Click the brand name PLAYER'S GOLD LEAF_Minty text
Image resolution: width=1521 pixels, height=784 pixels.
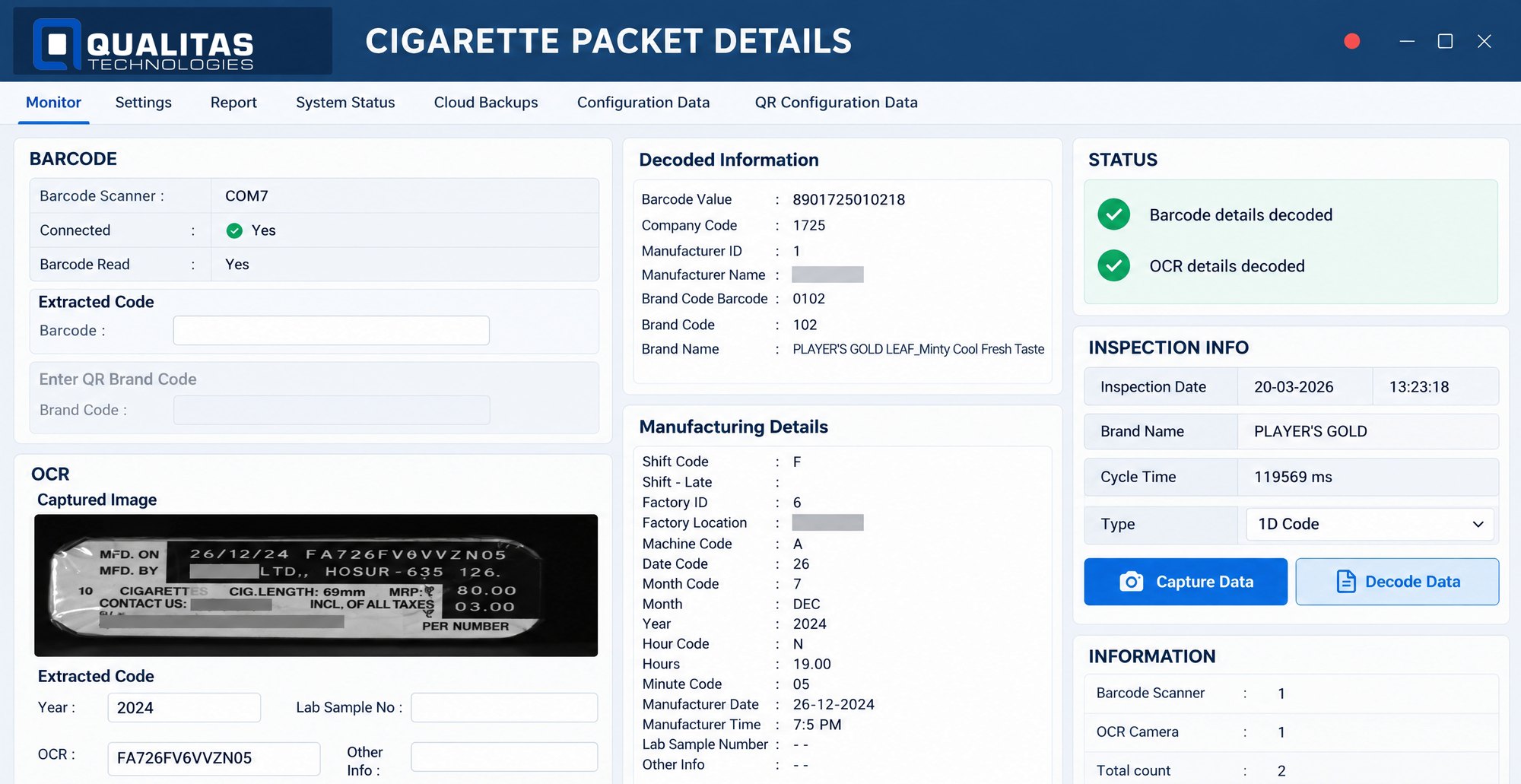918,349
